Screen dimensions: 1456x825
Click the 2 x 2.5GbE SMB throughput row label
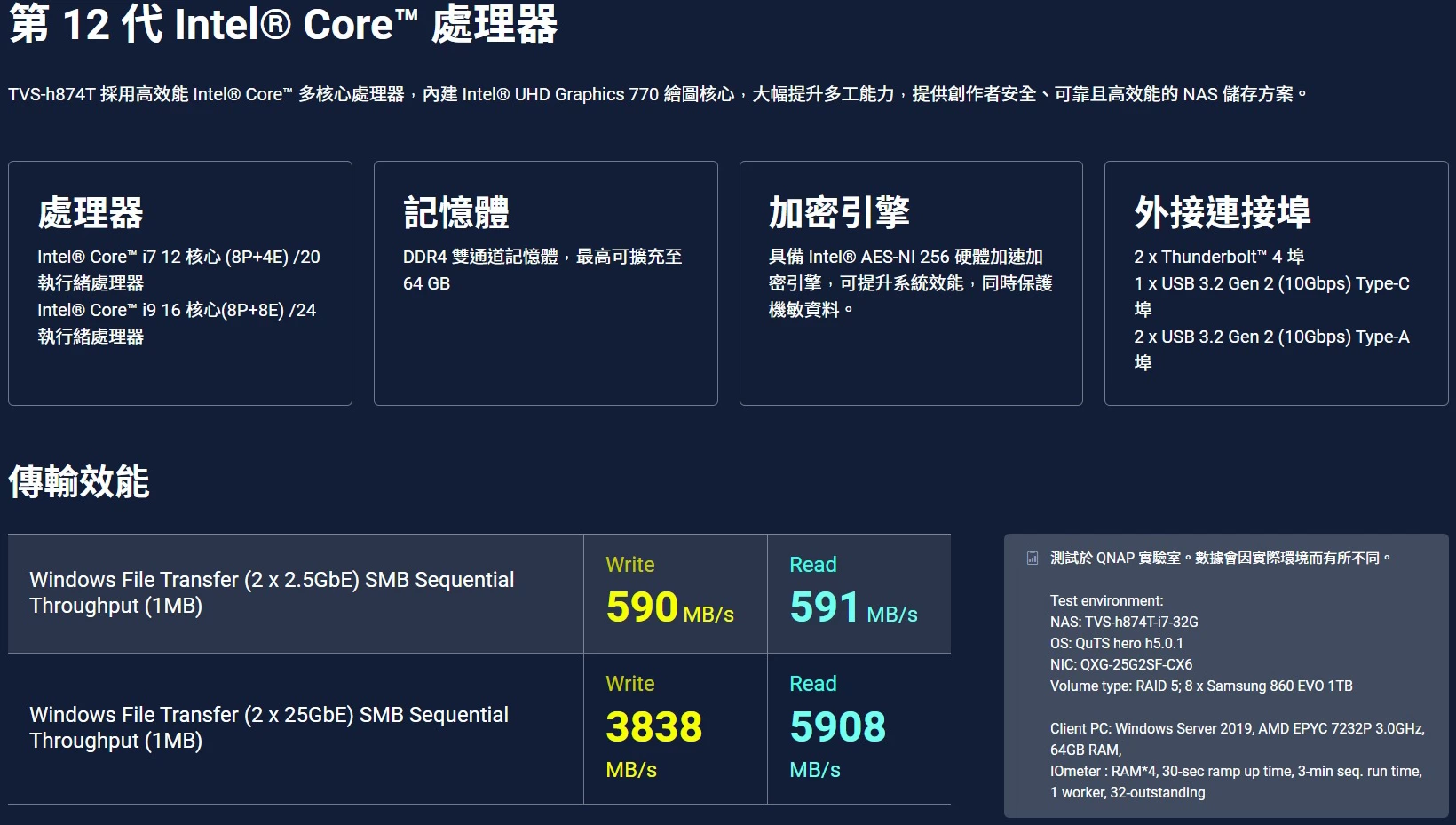pos(272,592)
